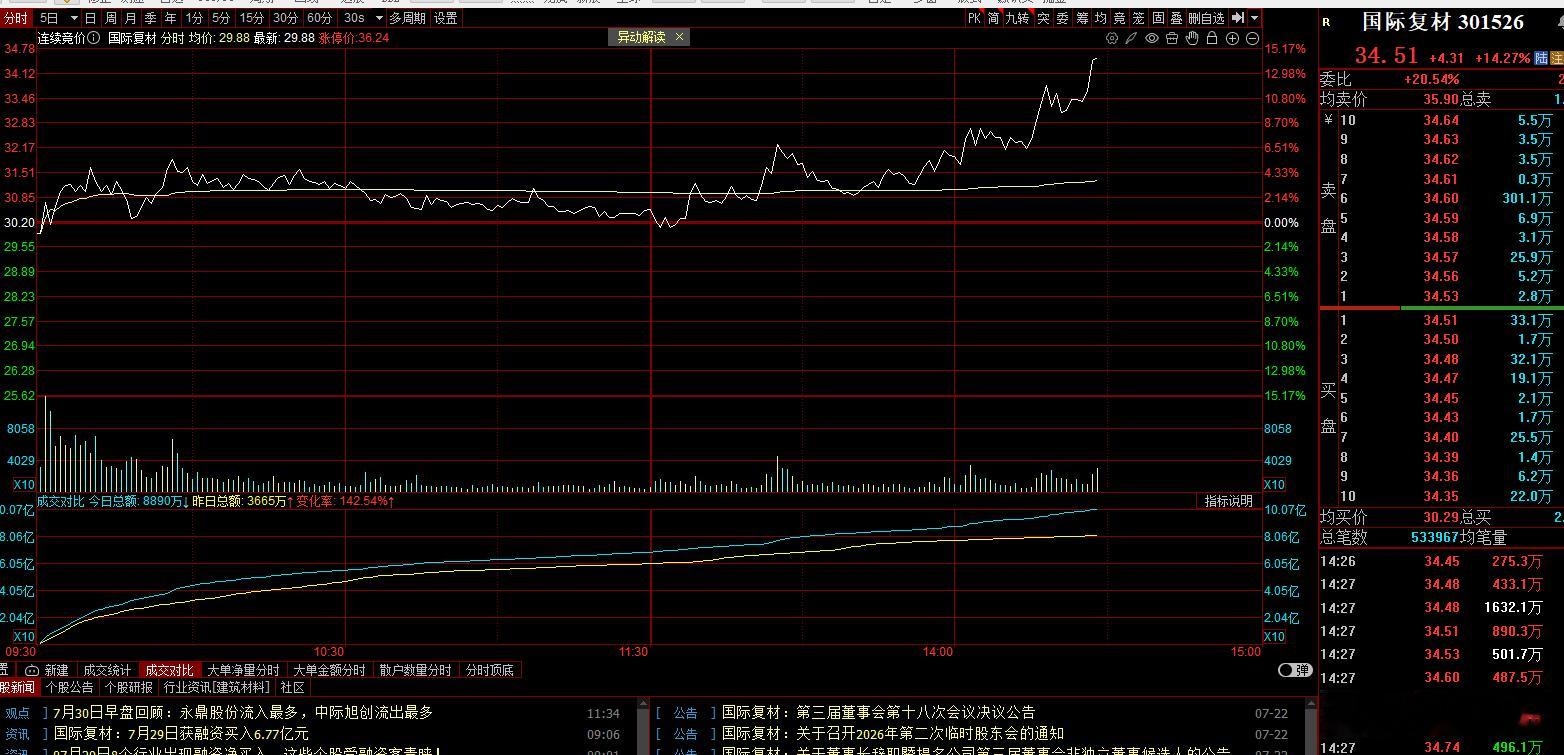Open the 社区 community tab
This screenshot has height=755, width=1564.
[293, 688]
